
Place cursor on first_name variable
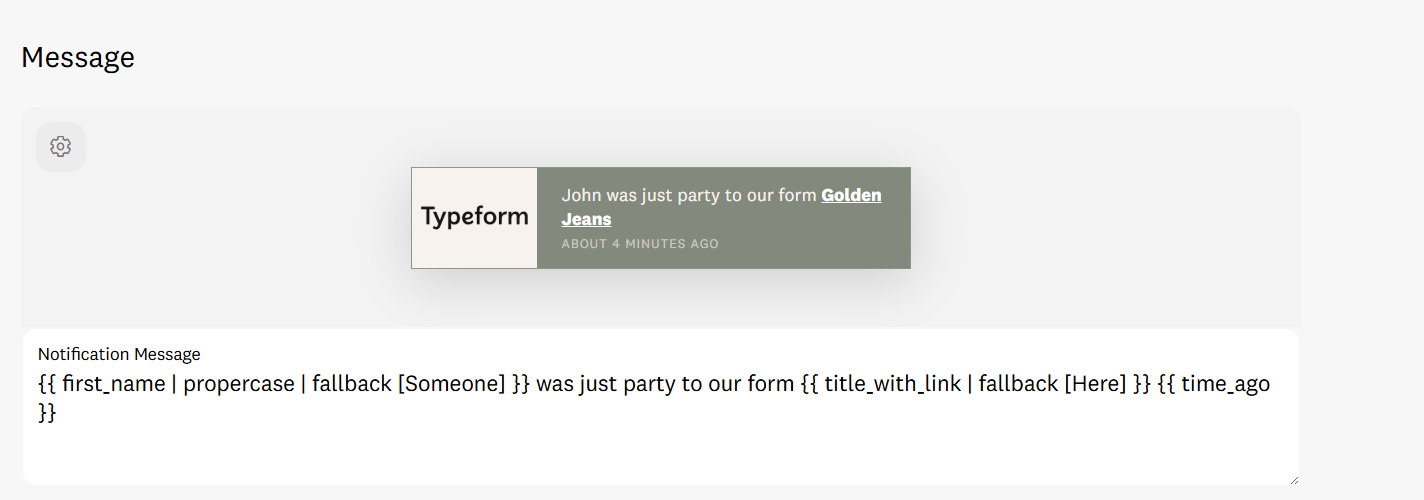(113, 384)
